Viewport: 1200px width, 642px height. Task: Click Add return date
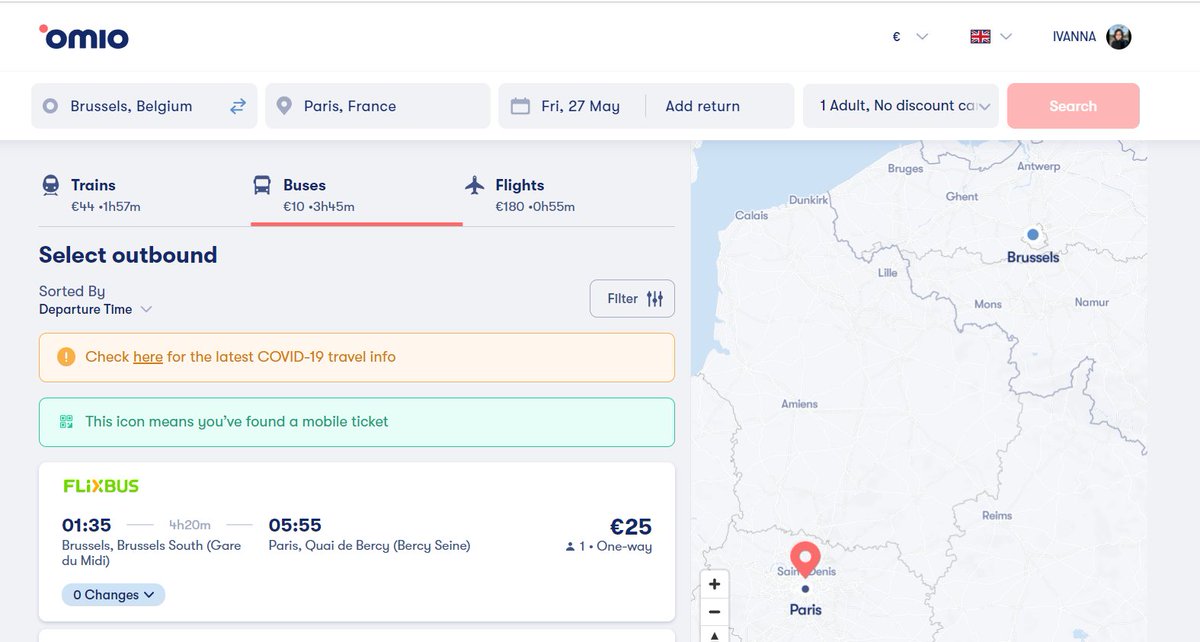click(x=703, y=106)
